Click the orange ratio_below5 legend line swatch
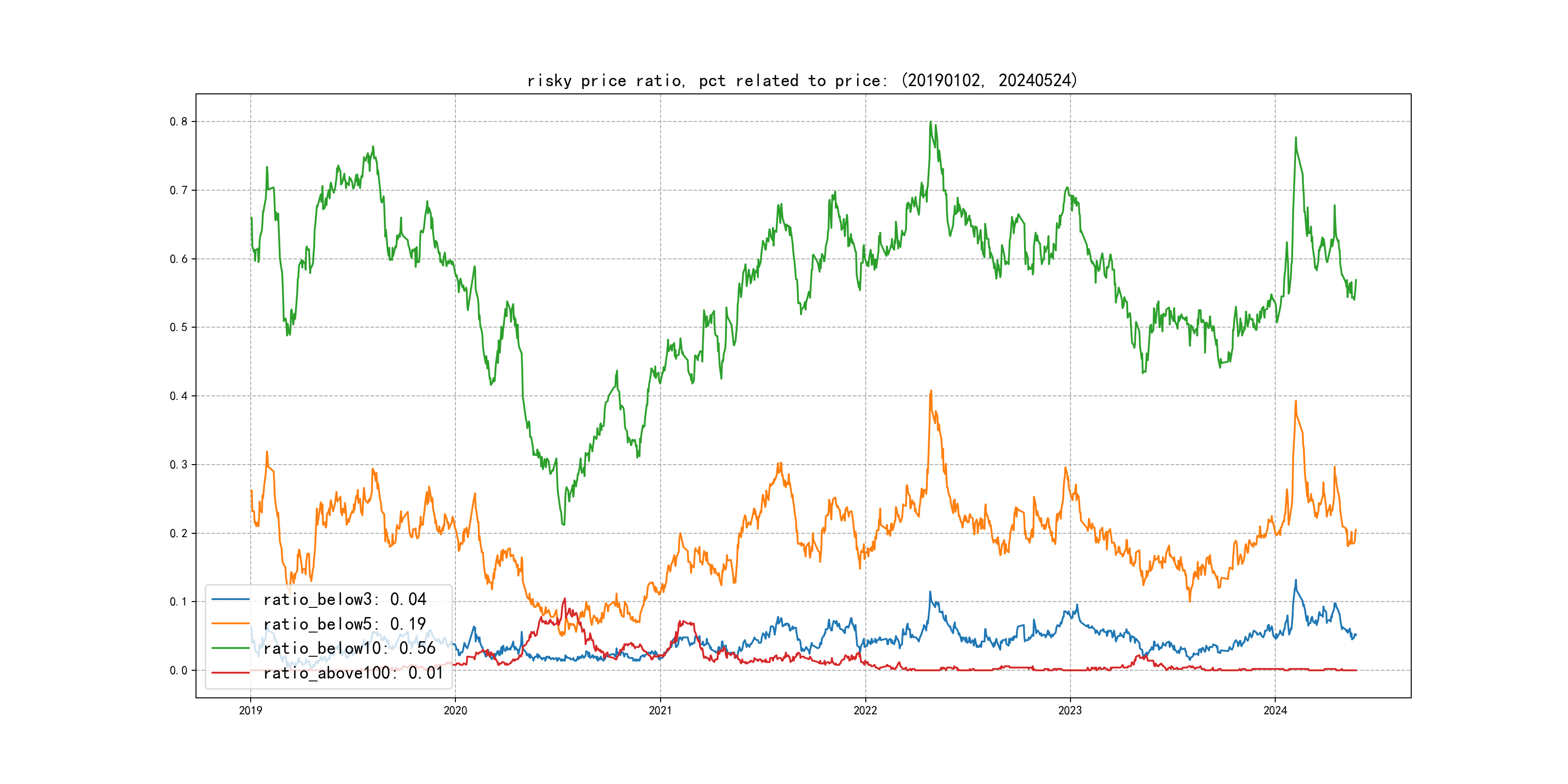 pos(230,624)
